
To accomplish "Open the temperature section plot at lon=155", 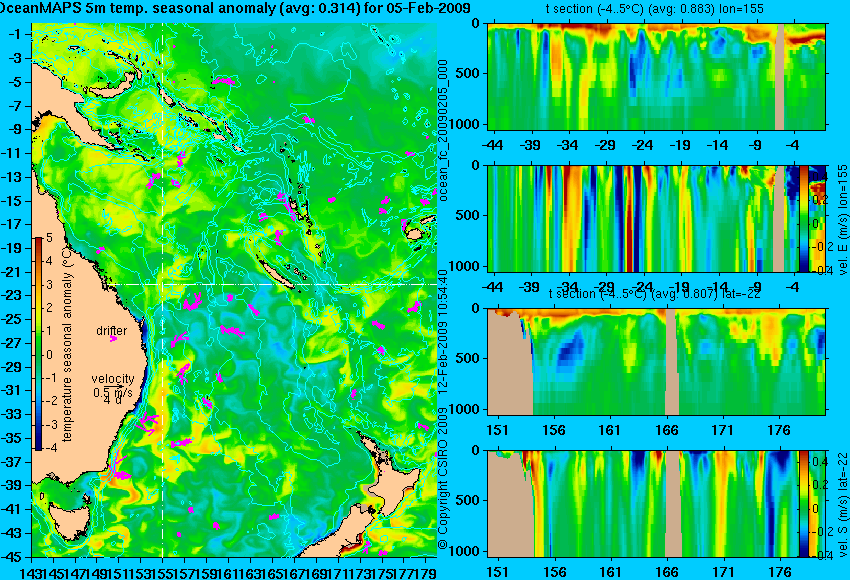I will point(656,76).
